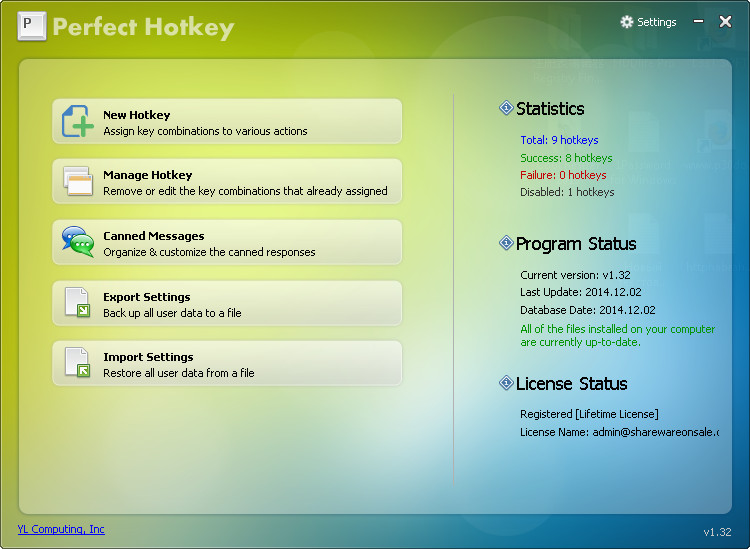750x549 pixels.
Task: Select 'Disabled: 1 hotkeys' text
Action: coord(567,192)
